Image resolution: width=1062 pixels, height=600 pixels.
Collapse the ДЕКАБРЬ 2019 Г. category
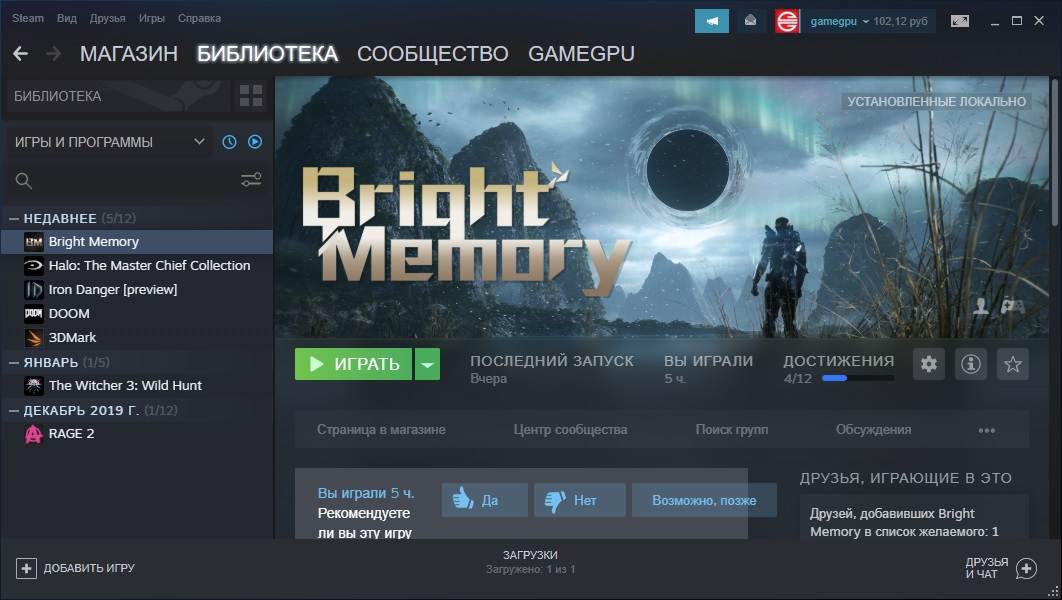pos(14,410)
